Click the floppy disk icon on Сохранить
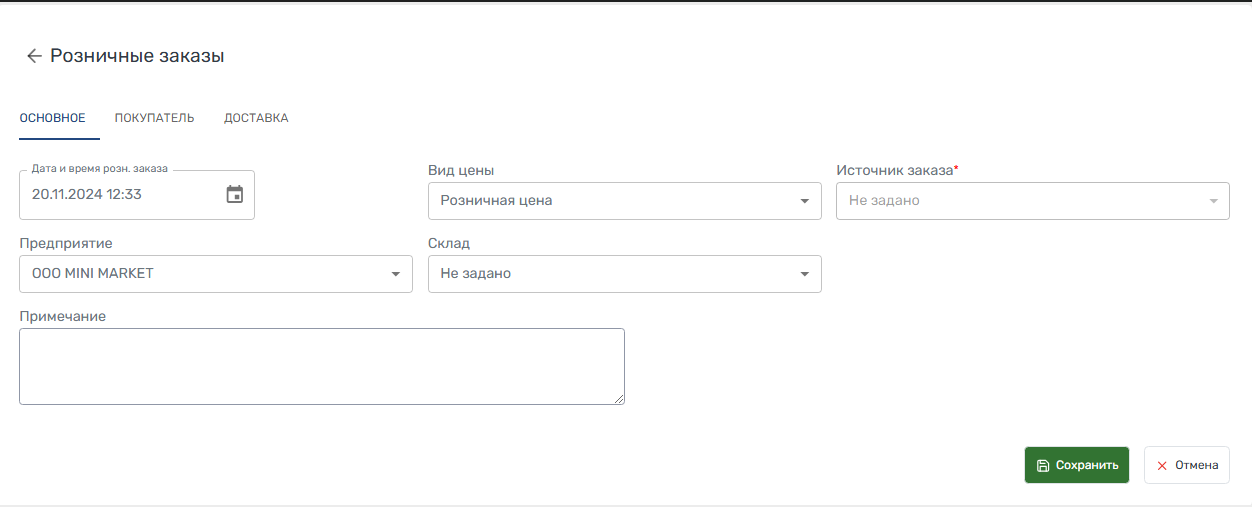This screenshot has width=1252, height=507. 1043,465
